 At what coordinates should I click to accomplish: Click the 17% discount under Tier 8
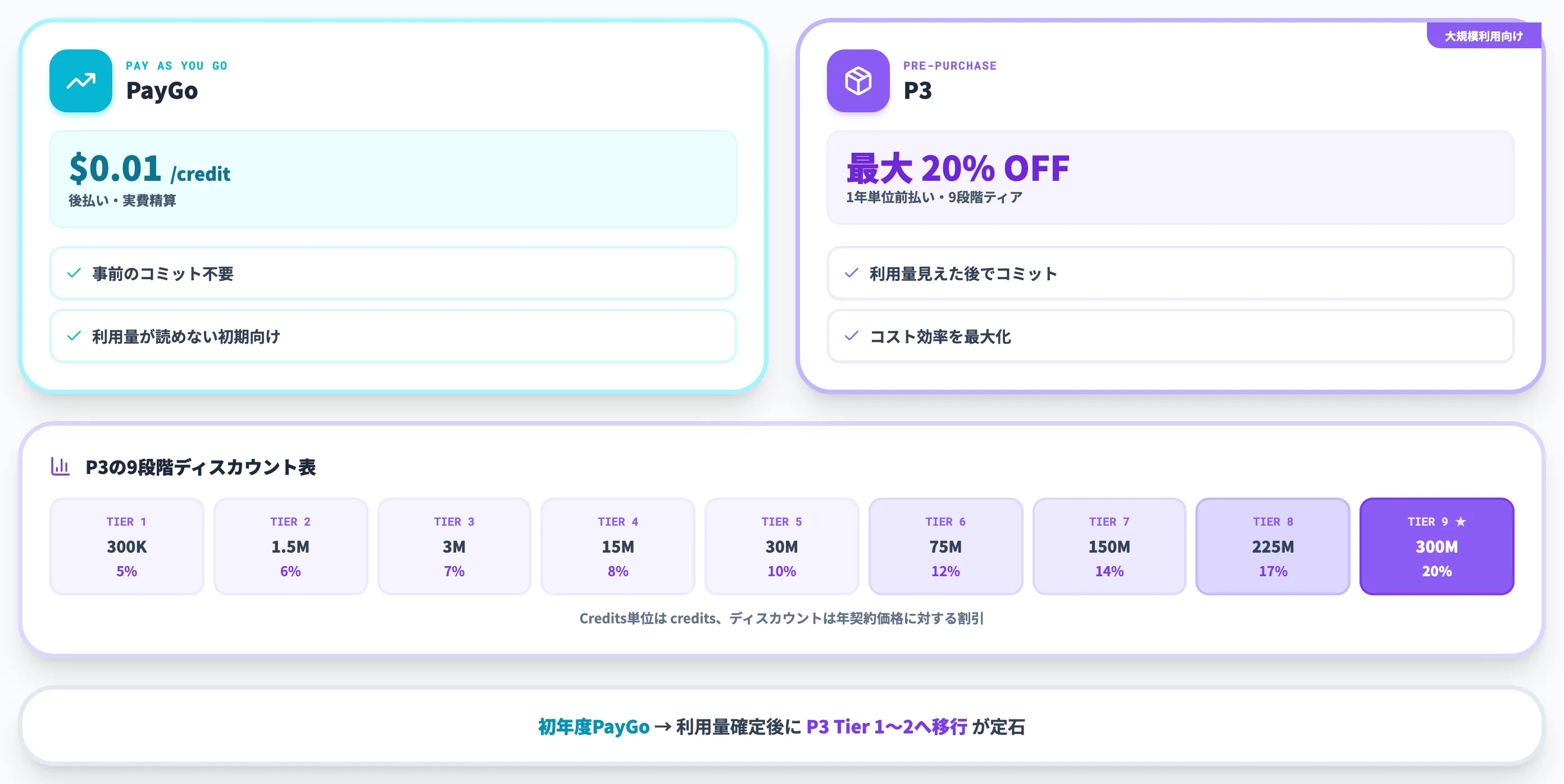1273,571
